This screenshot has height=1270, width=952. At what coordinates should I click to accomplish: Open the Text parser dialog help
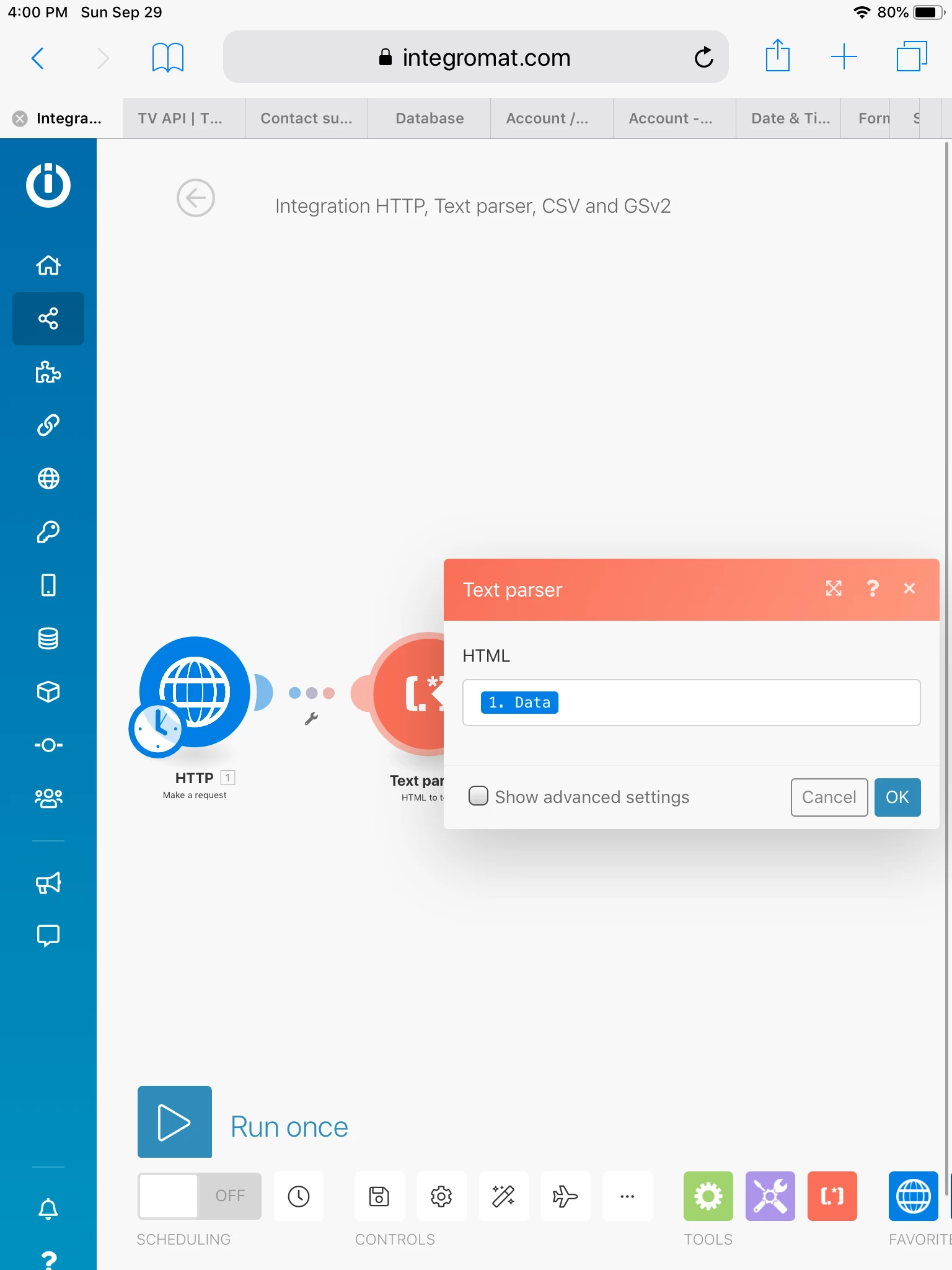pos(873,588)
